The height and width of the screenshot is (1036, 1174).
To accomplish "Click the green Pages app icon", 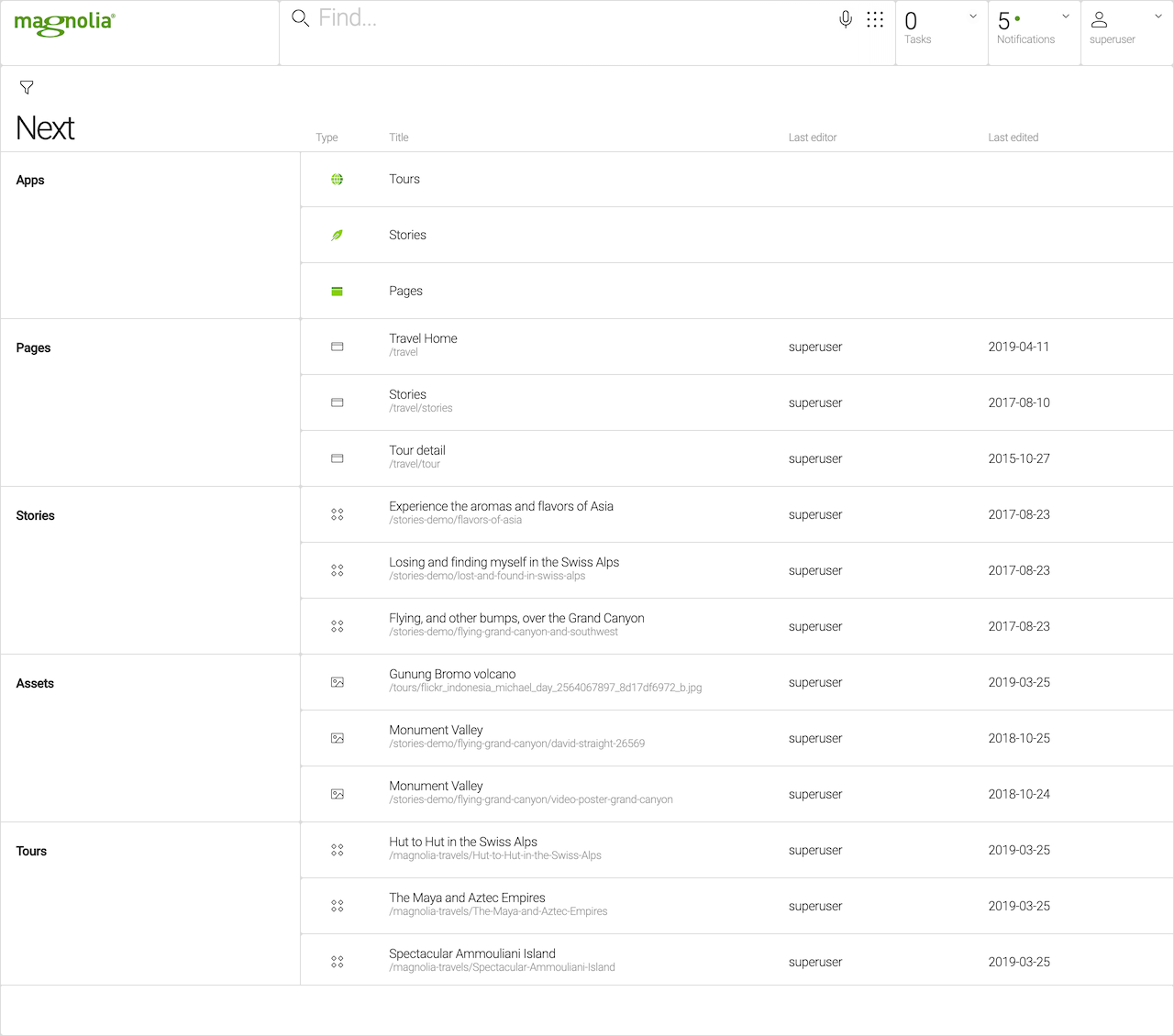I will click(x=337, y=292).
